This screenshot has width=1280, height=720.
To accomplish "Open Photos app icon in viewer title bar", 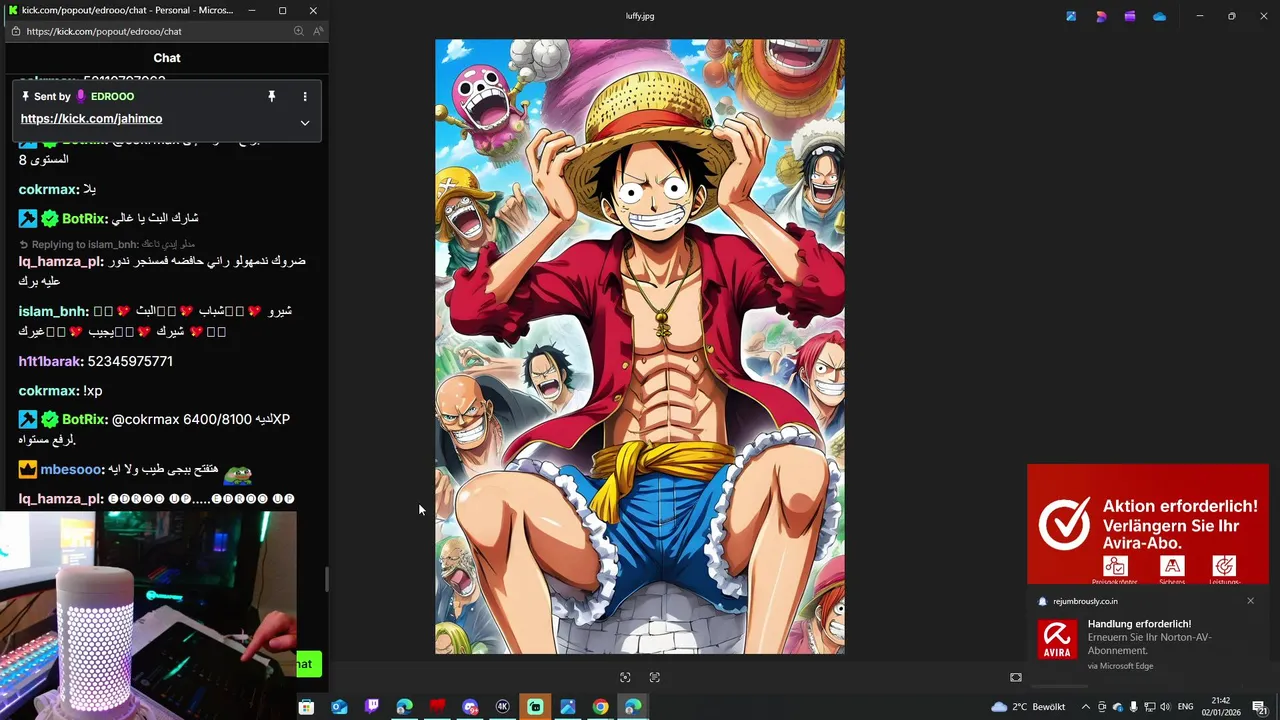I will point(1071,16).
